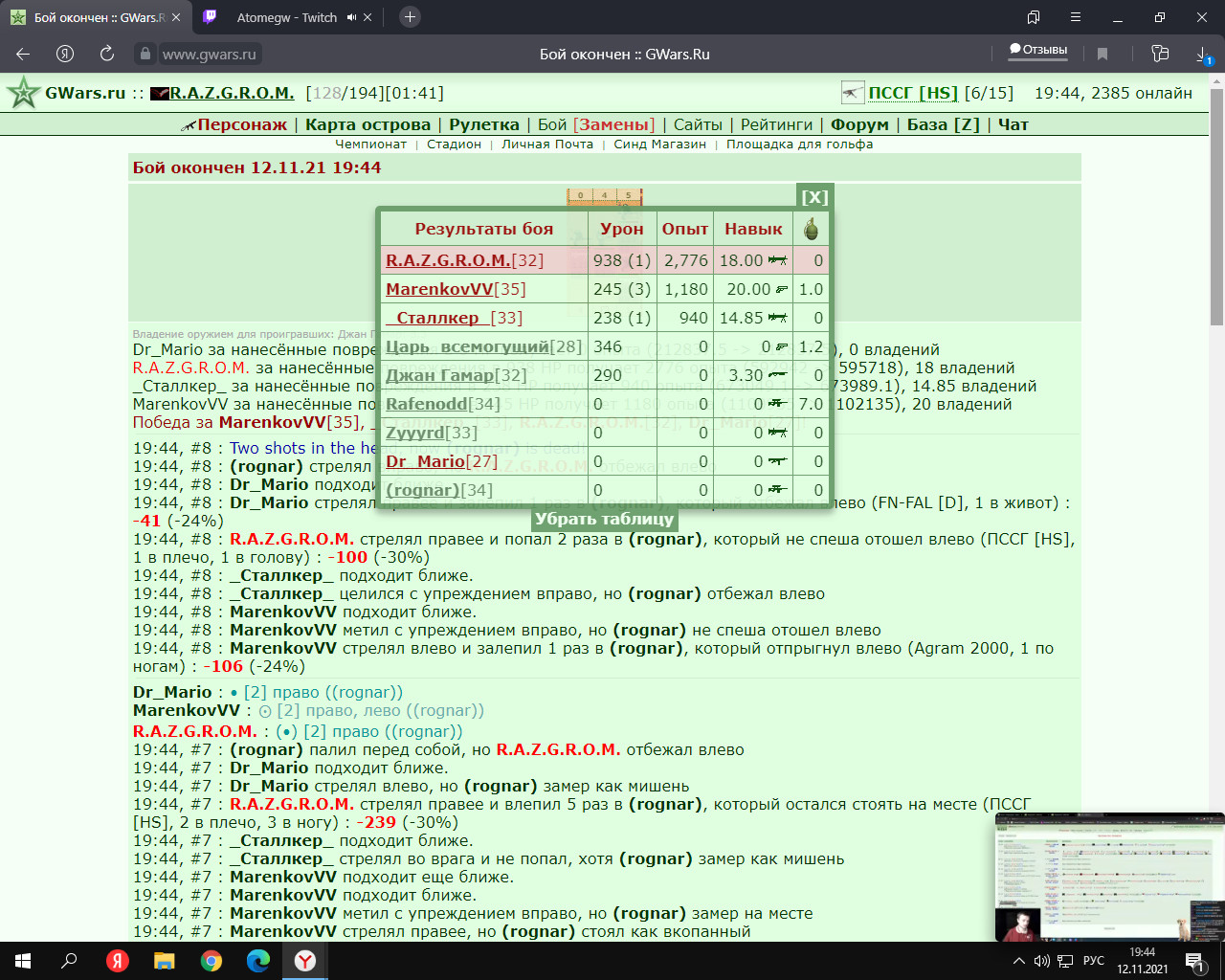Close the battle results table with [X]
1225x980 pixels.
coord(814,197)
